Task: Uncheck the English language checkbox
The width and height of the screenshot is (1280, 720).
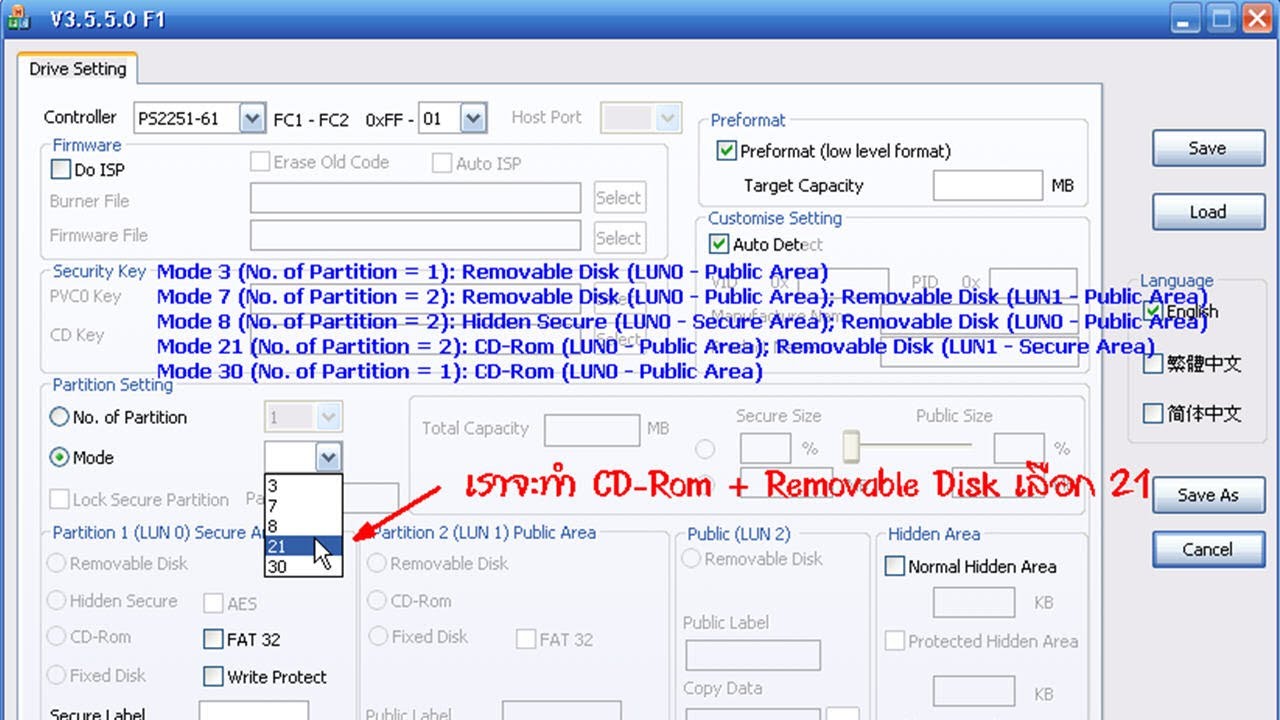Action: click(1153, 311)
